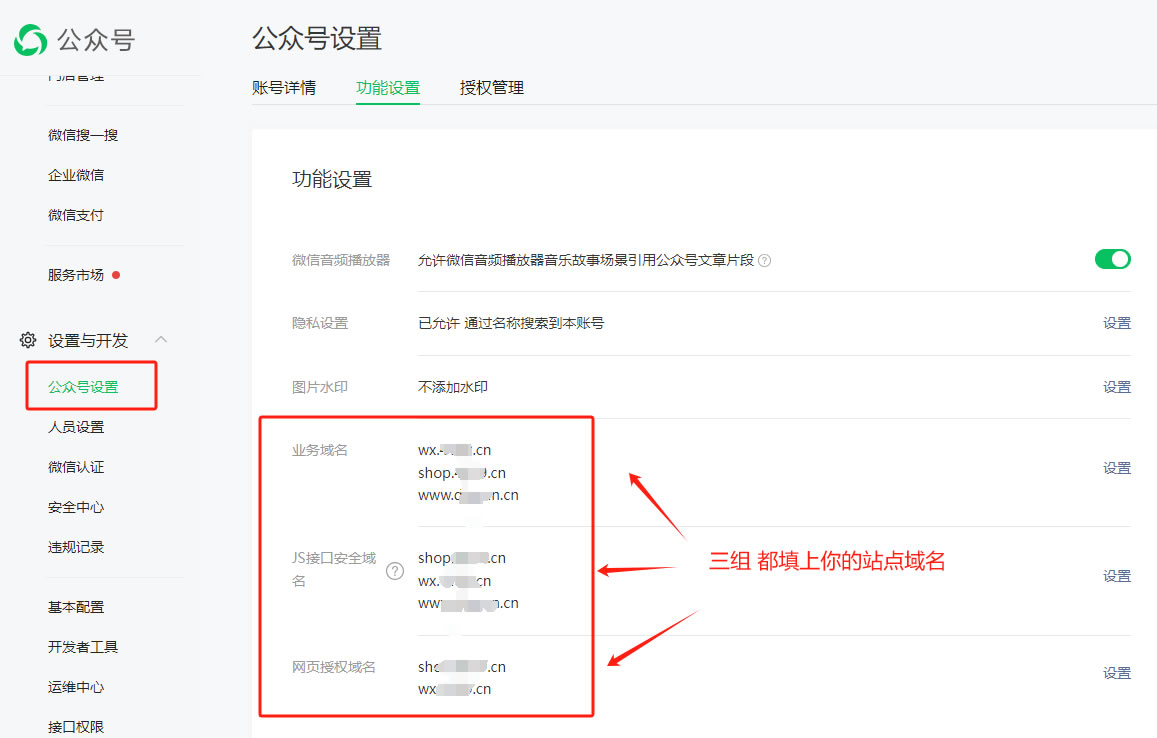Click the 业务域名 label
This screenshot has width=1157, height=738.
(x=320, y=450)
